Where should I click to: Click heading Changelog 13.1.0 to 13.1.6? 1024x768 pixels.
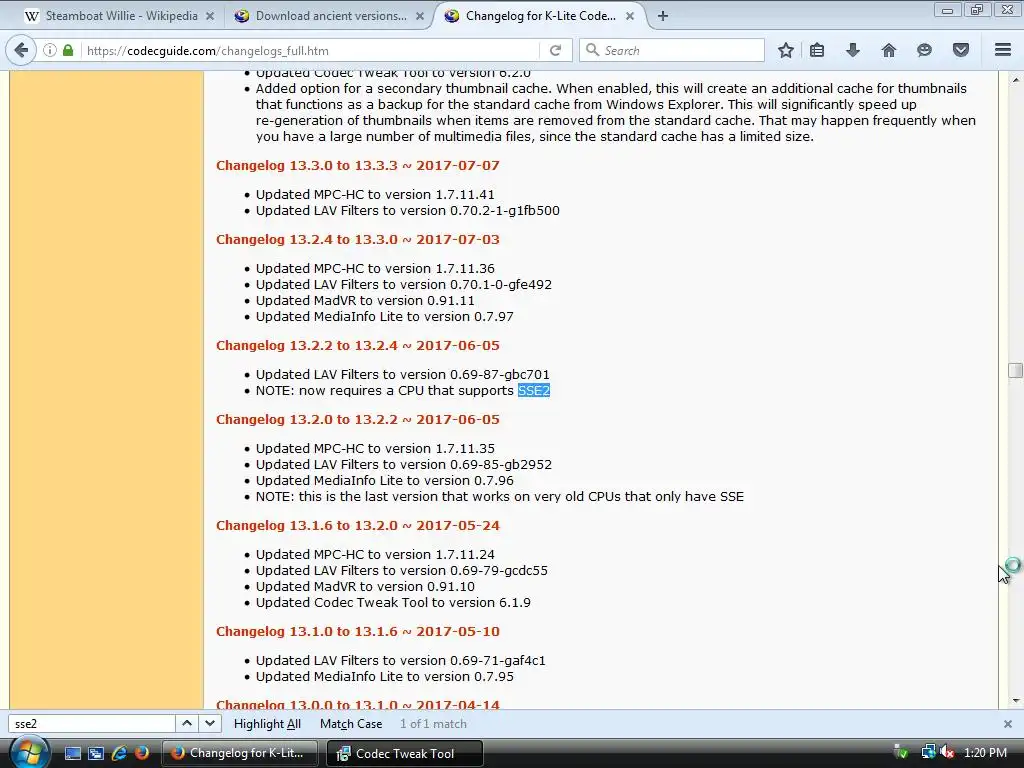[x=358, y=631]
